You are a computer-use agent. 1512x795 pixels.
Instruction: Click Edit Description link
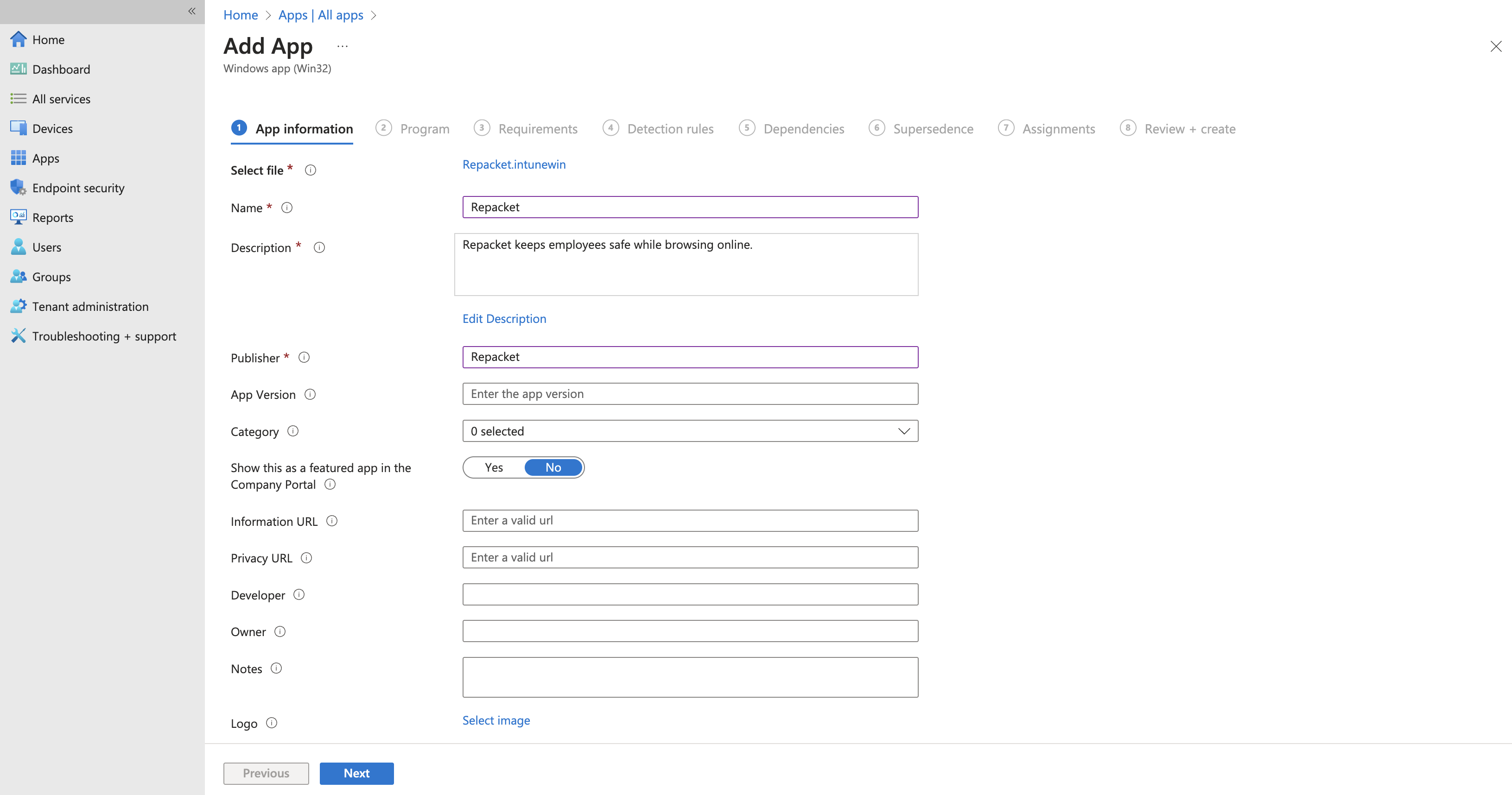click(x=503, y=319)
